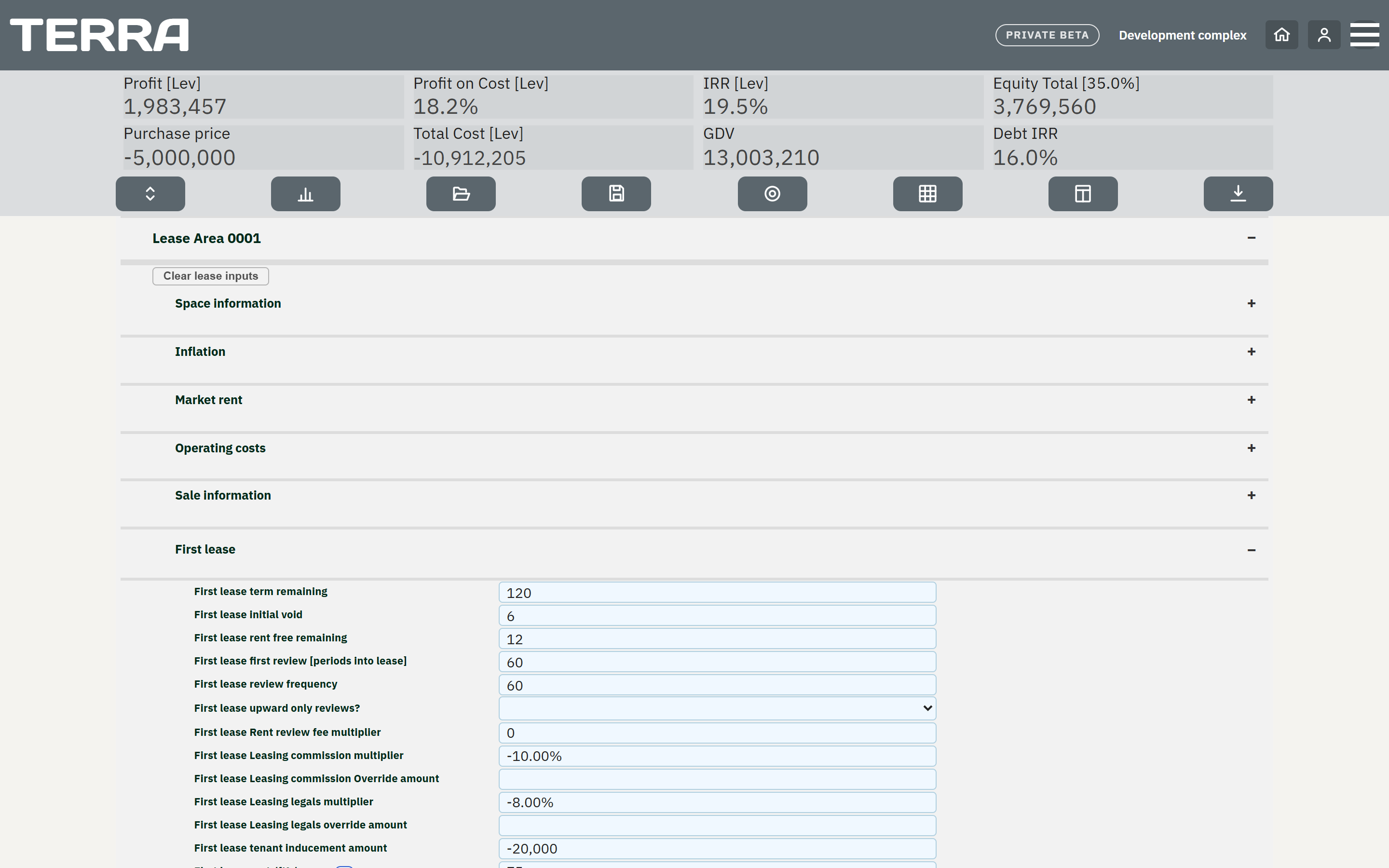Image resolution: width=1389 pixels, height=868 pixels.
Task: Click the layout panel toolbar button
Action: (1083, 193)
